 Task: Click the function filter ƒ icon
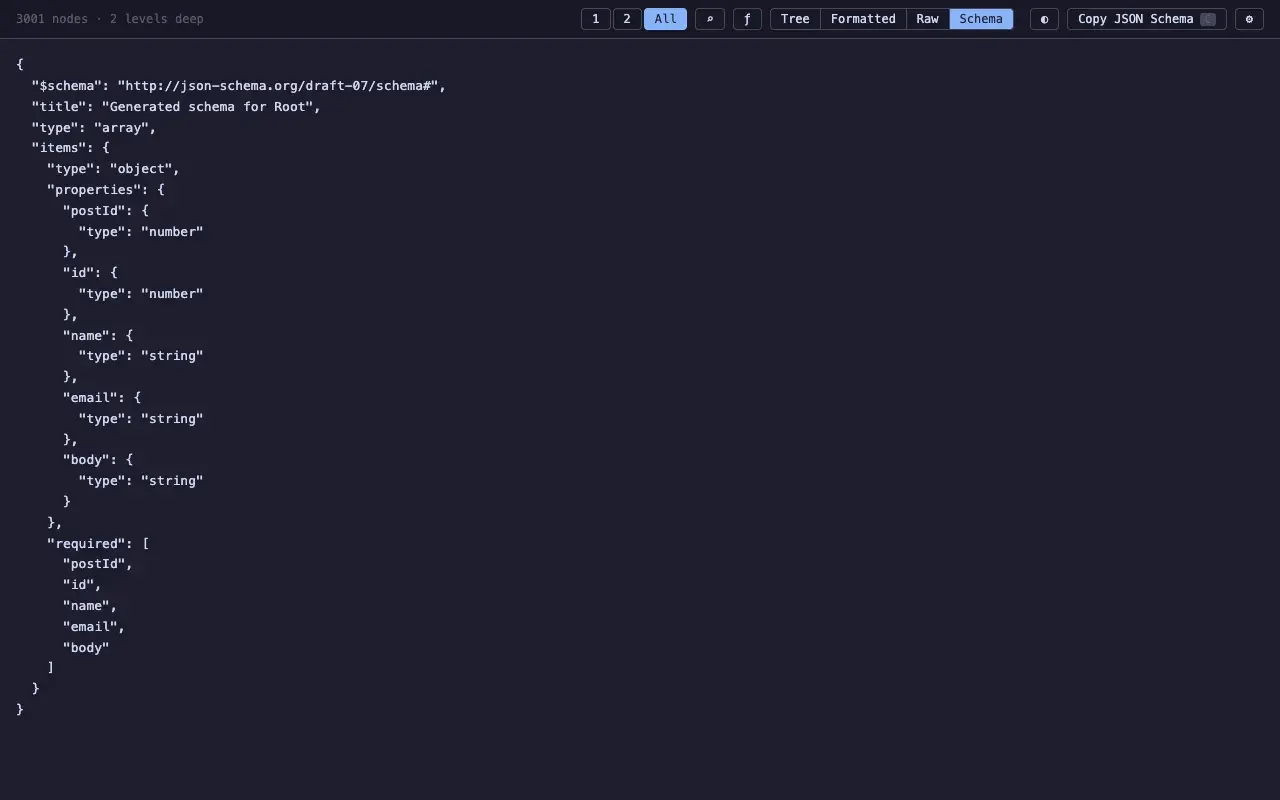(747, 19)
